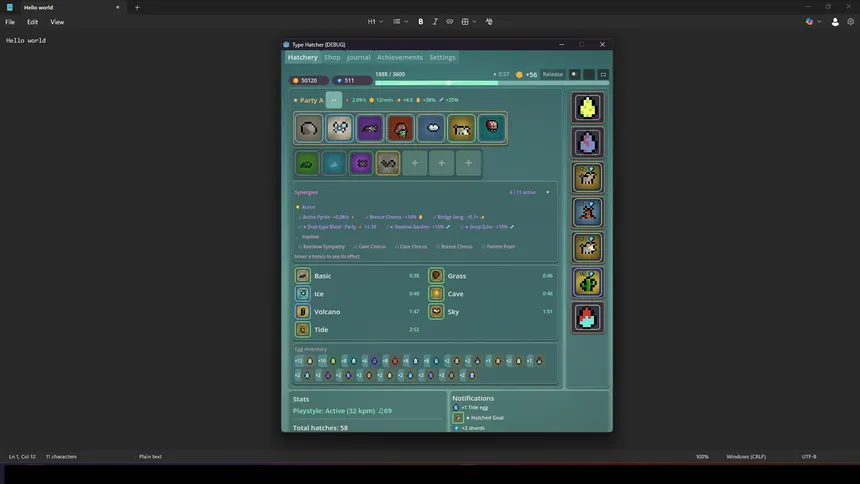Open the H1 heading dropdown
Screen dimensions: 860x484
pyautogui.click(x=375, y=21)
